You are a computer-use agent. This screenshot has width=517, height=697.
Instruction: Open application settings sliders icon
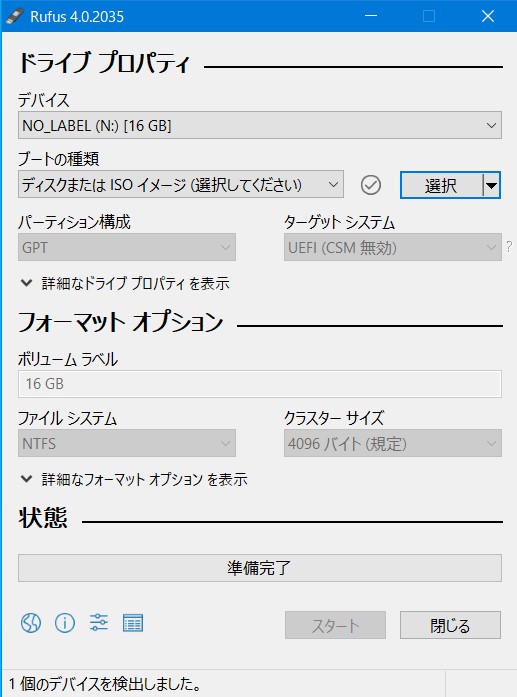(x=99, y=623)
